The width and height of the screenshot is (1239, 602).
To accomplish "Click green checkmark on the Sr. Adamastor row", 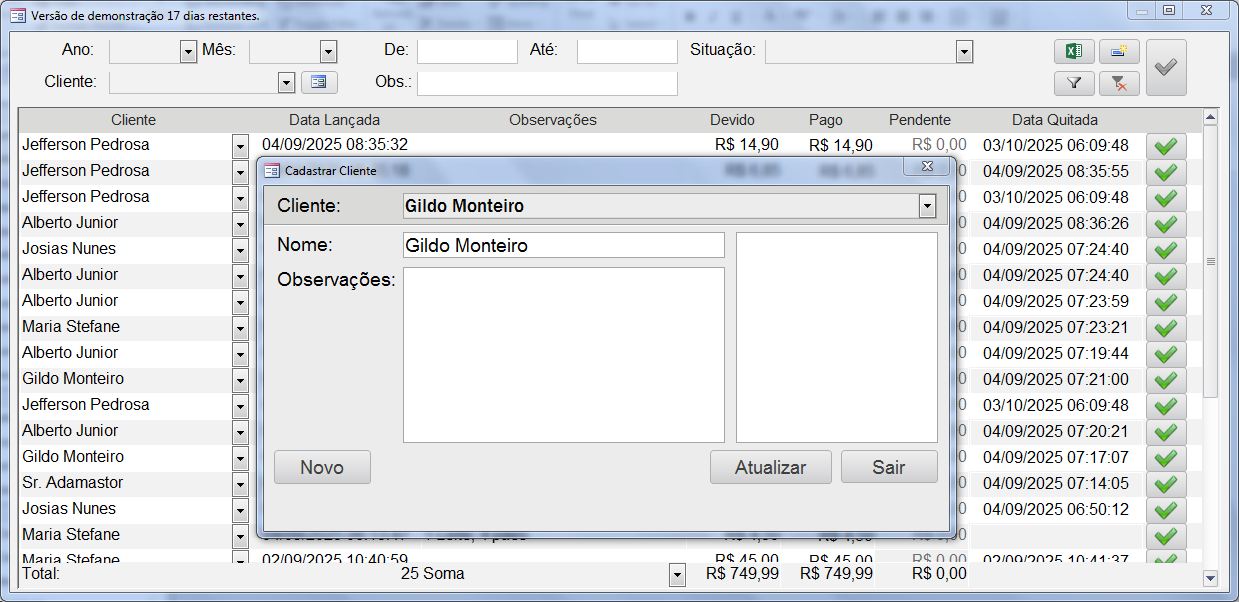I will 1165,484.
